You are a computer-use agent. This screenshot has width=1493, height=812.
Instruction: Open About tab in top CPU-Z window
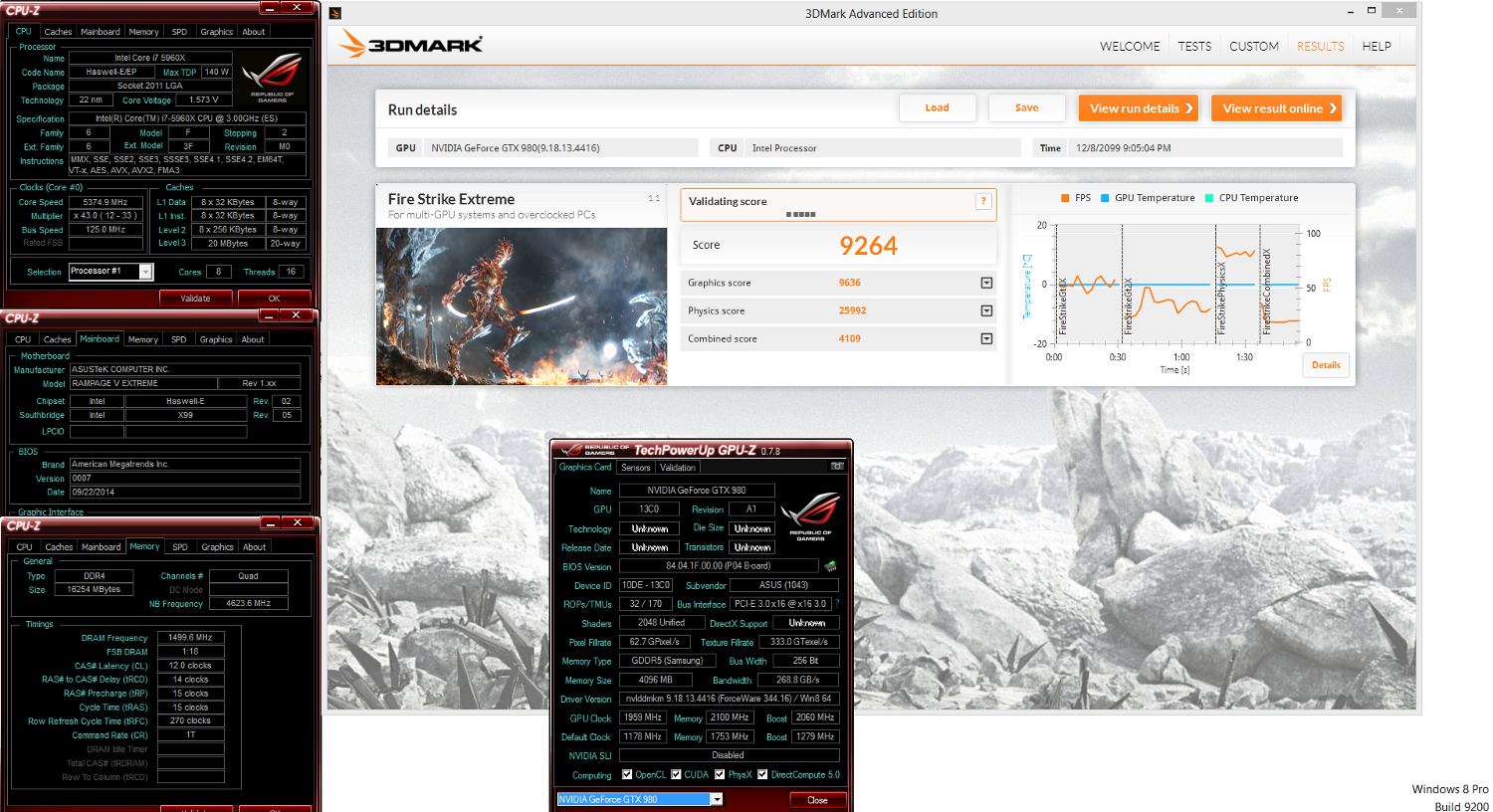(254, 32)
